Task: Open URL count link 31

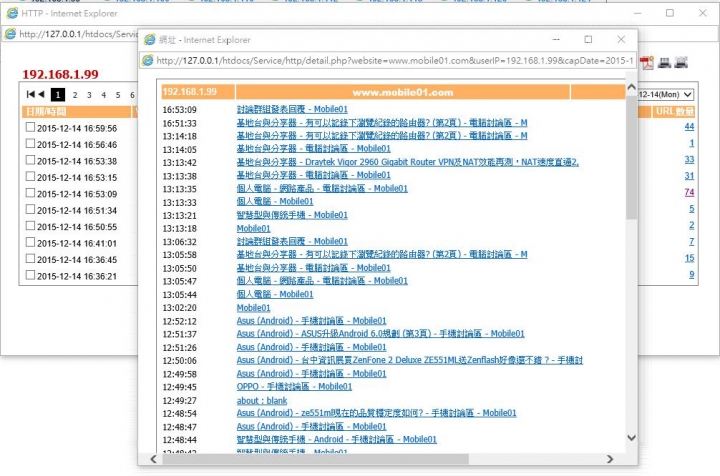Action: click(689, 176)
